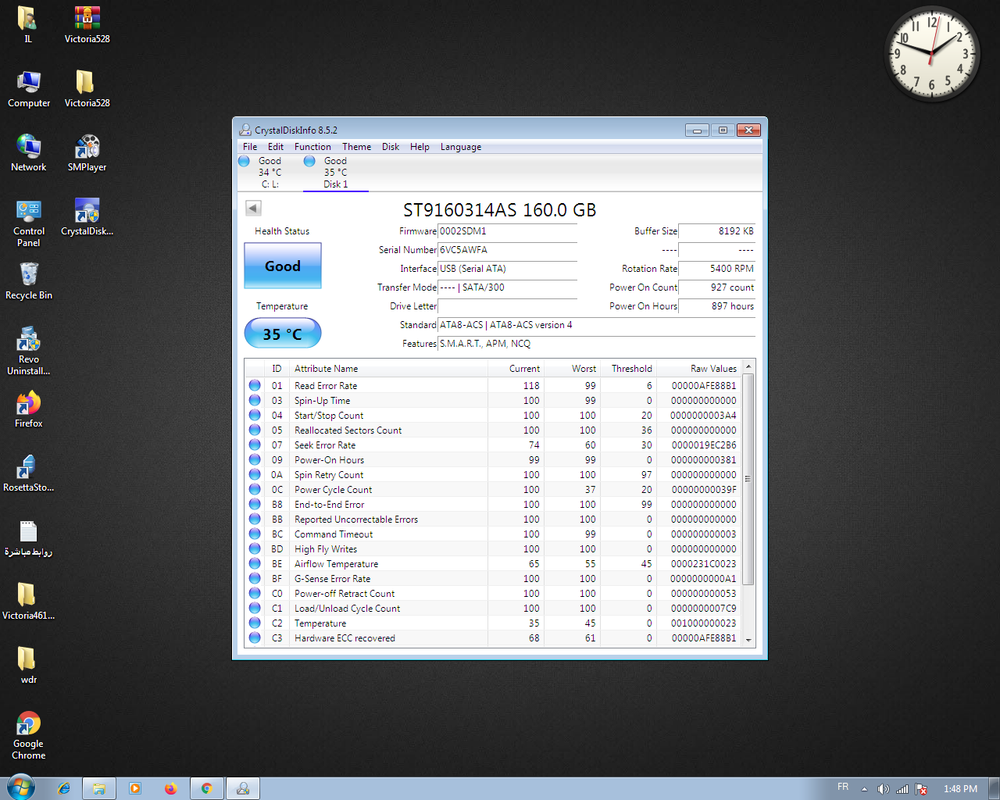Select the G-Sense Error Rate row

pos(493,579)
